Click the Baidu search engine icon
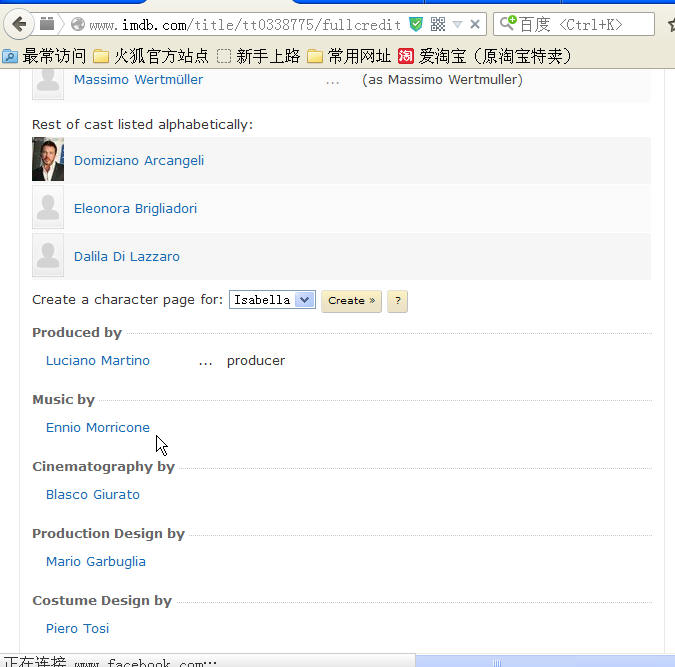This screenshot has height=667, width=675. [508, 23]
